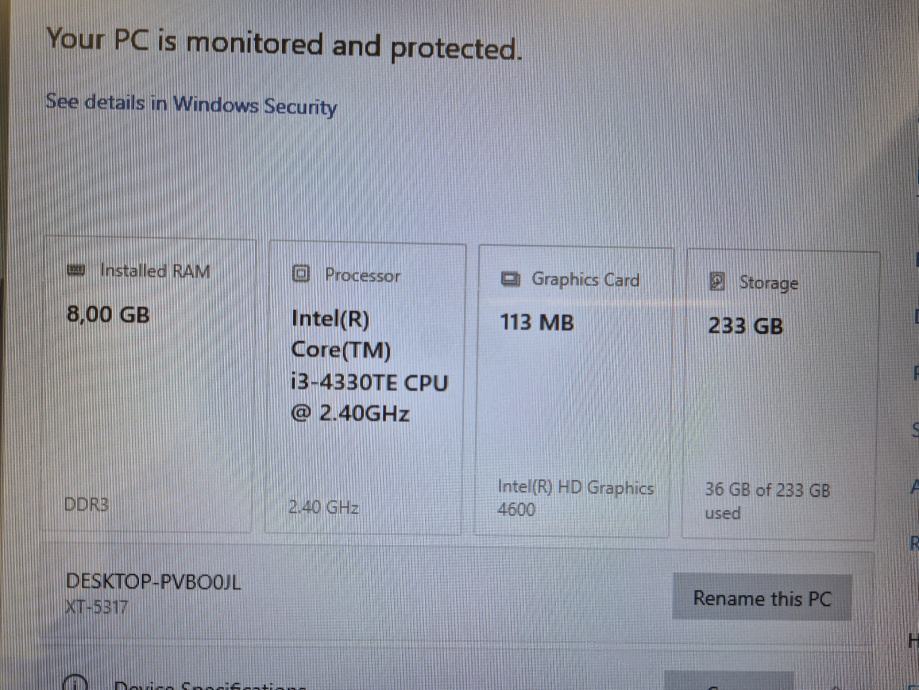Image resolution: width=919 pixels, height=690 pixels.
Task: Click the DDR3 memory type label
Action: point(86,506)
